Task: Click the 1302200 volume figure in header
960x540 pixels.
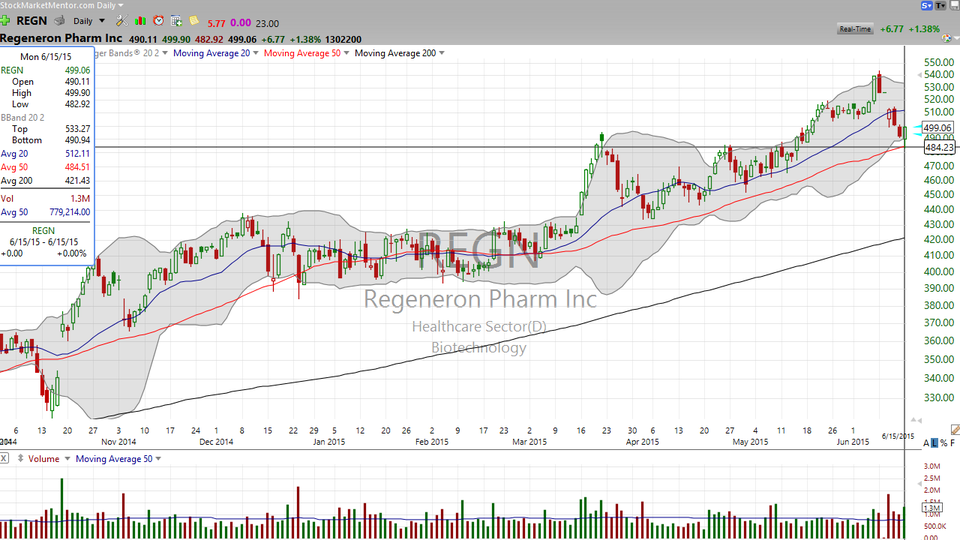Action: (343, 39)
